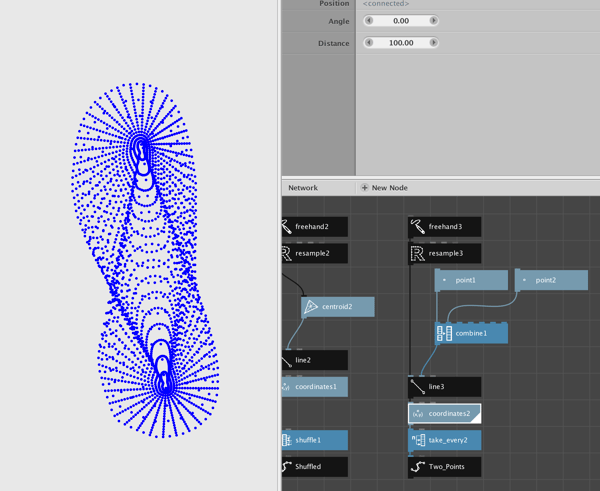Select the combine1 node label
Viewport: 600px width, 491px height.
(x=471, y=333)
